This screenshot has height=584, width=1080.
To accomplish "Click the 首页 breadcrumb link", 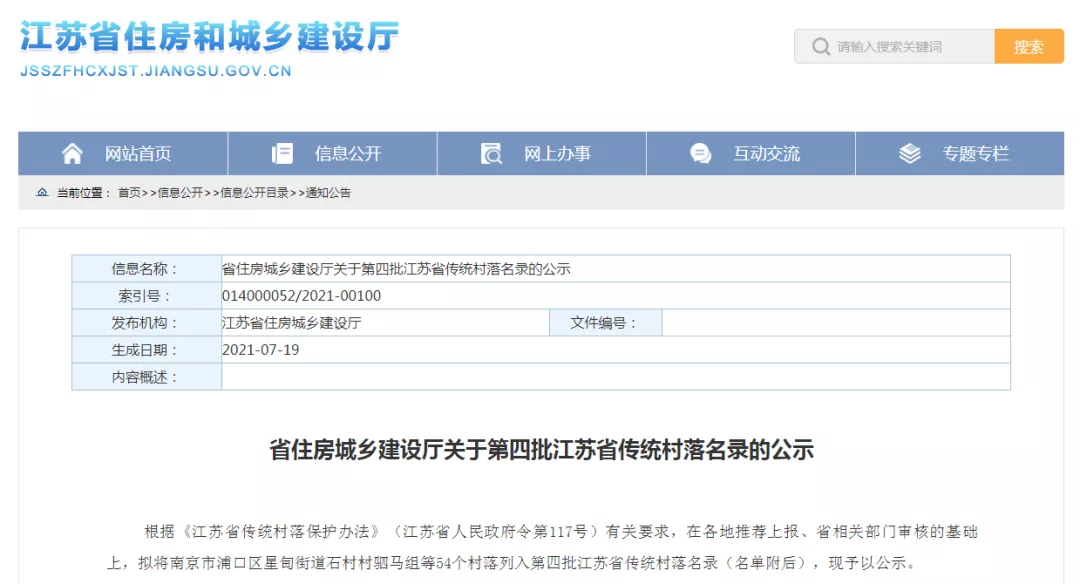I will [129, 193].
